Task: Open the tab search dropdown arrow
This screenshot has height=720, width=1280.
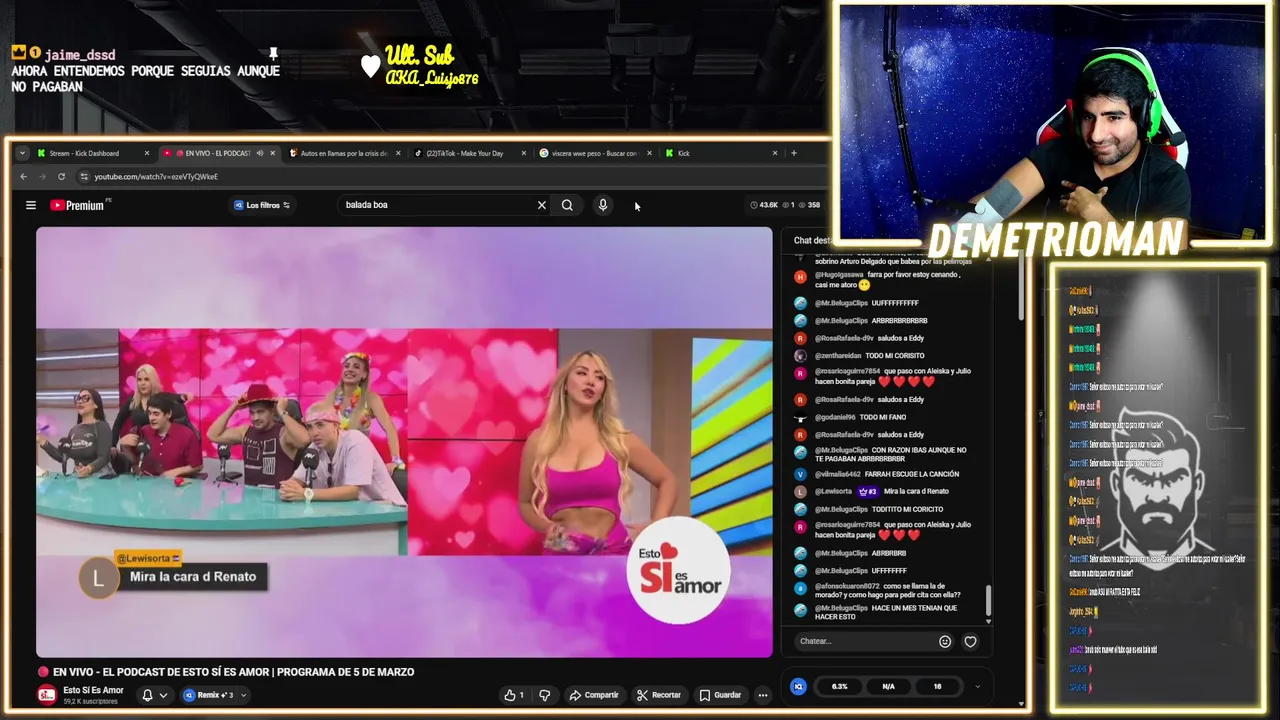Action: tap(22, 153)
